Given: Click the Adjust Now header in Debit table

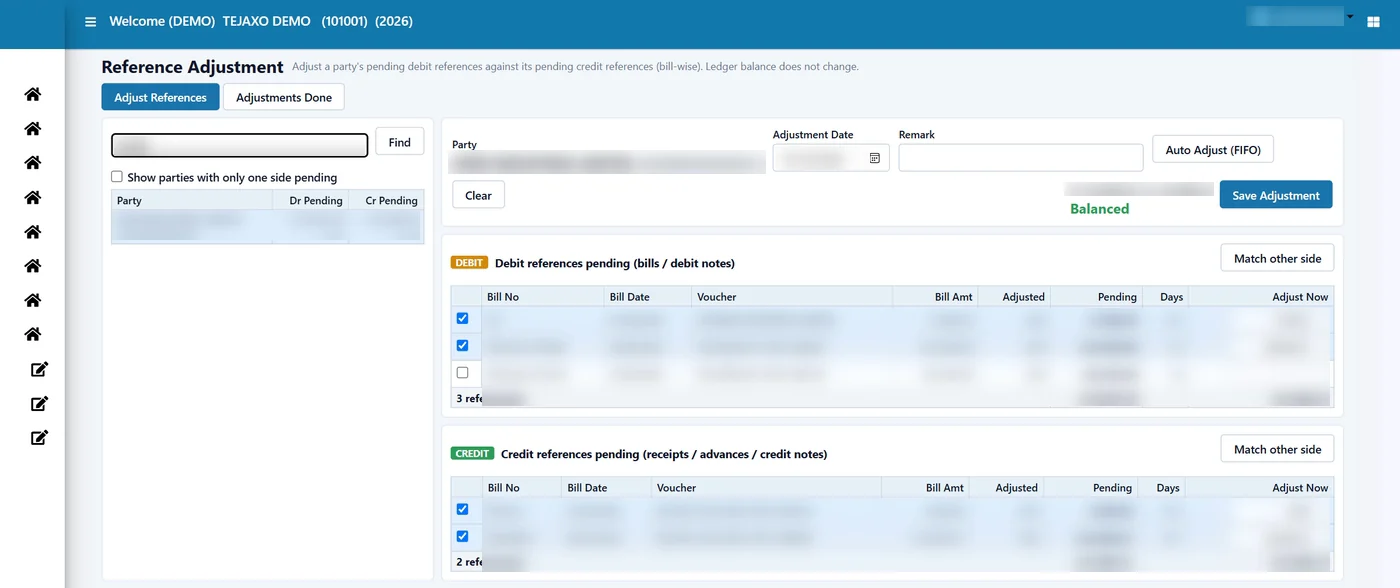Looking at the screenshot, I should (1261, 297).
